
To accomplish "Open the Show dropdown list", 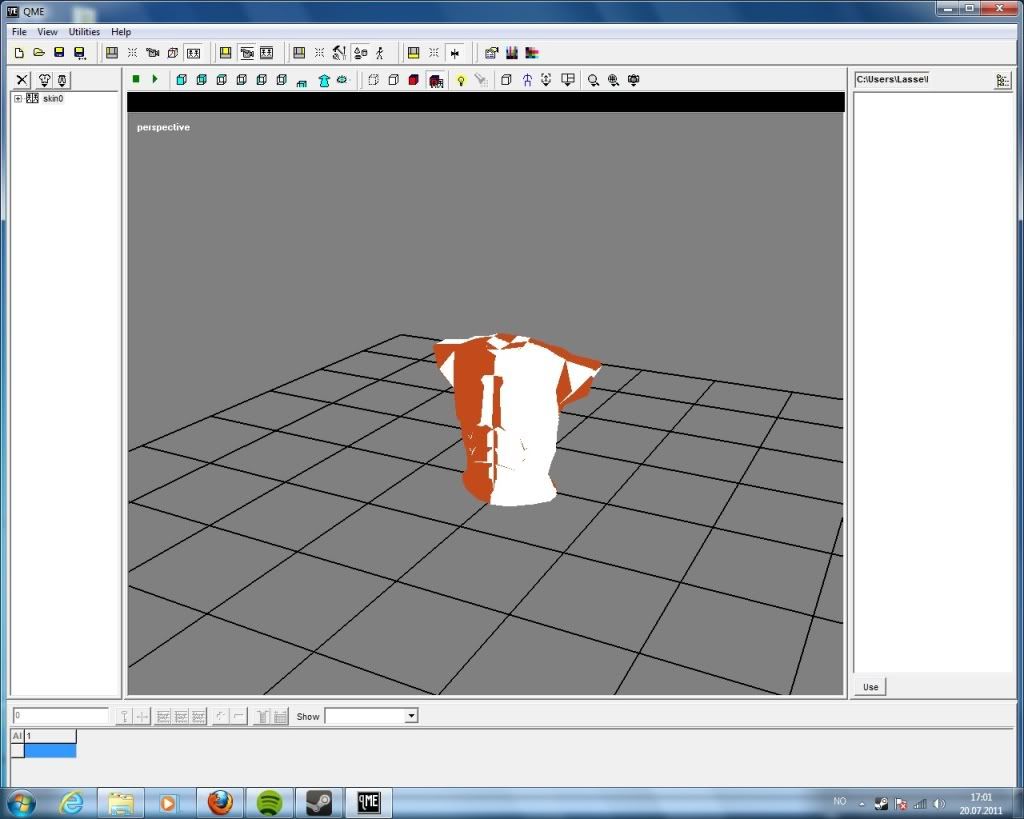I will 411,716.
